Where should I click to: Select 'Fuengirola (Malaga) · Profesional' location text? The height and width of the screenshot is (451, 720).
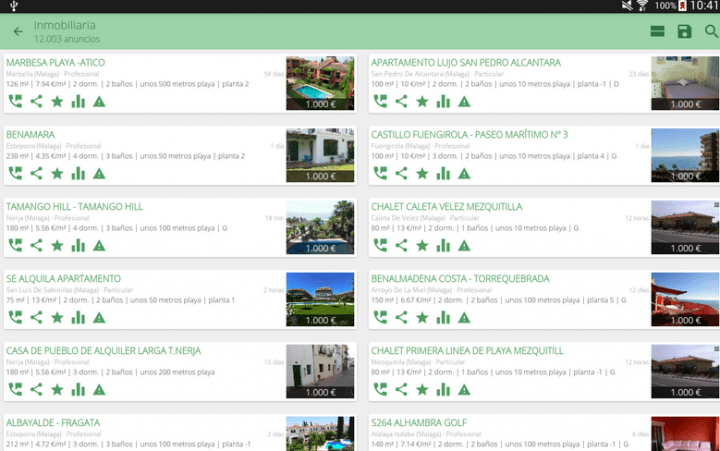(x=420, y=146)
